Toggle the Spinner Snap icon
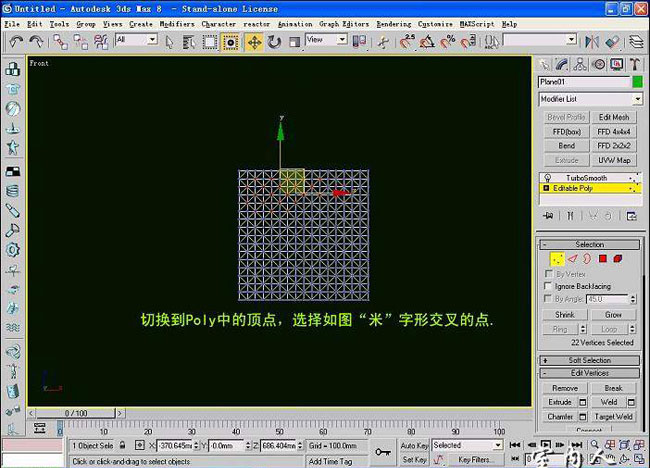The image size is (650, 468). (x=468, y=41)
